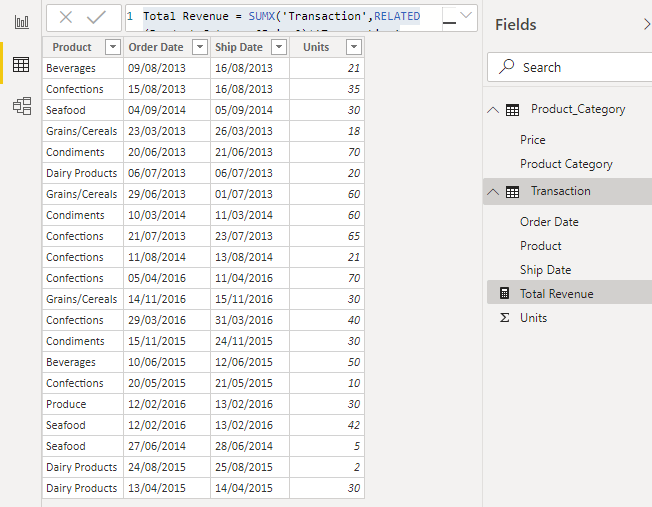Viewport: 652px width, 507px height.
Task: Commit the formula with checkmark icon
Action: 96,17
